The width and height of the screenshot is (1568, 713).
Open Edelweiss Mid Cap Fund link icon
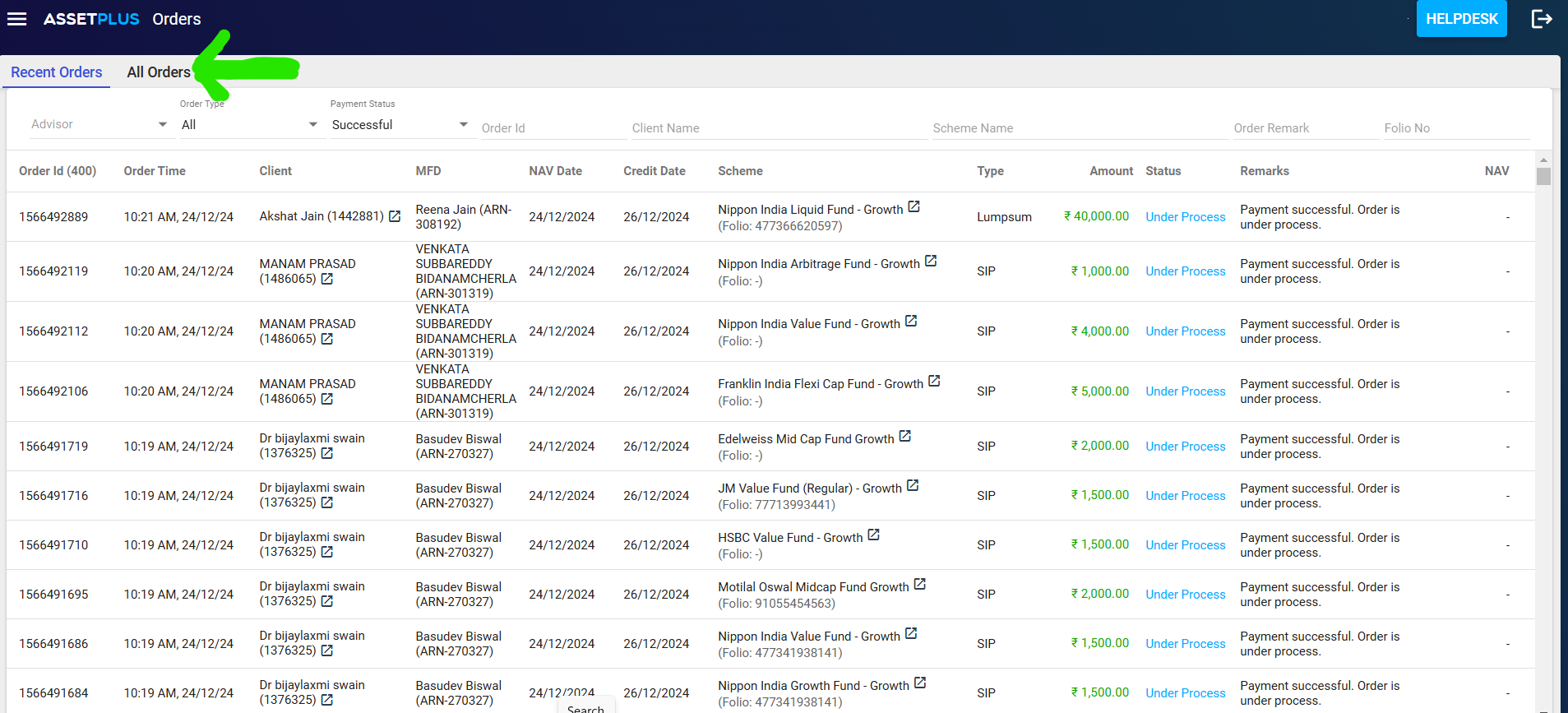pos(905,437)
